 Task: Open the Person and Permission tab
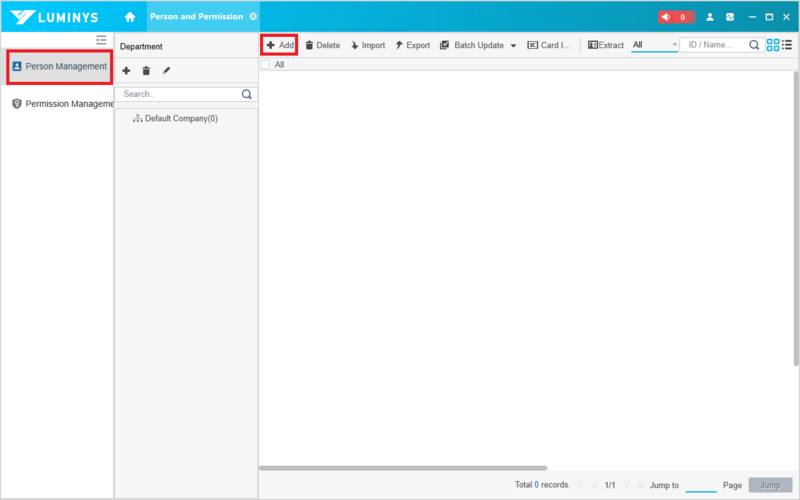point(196,16)
